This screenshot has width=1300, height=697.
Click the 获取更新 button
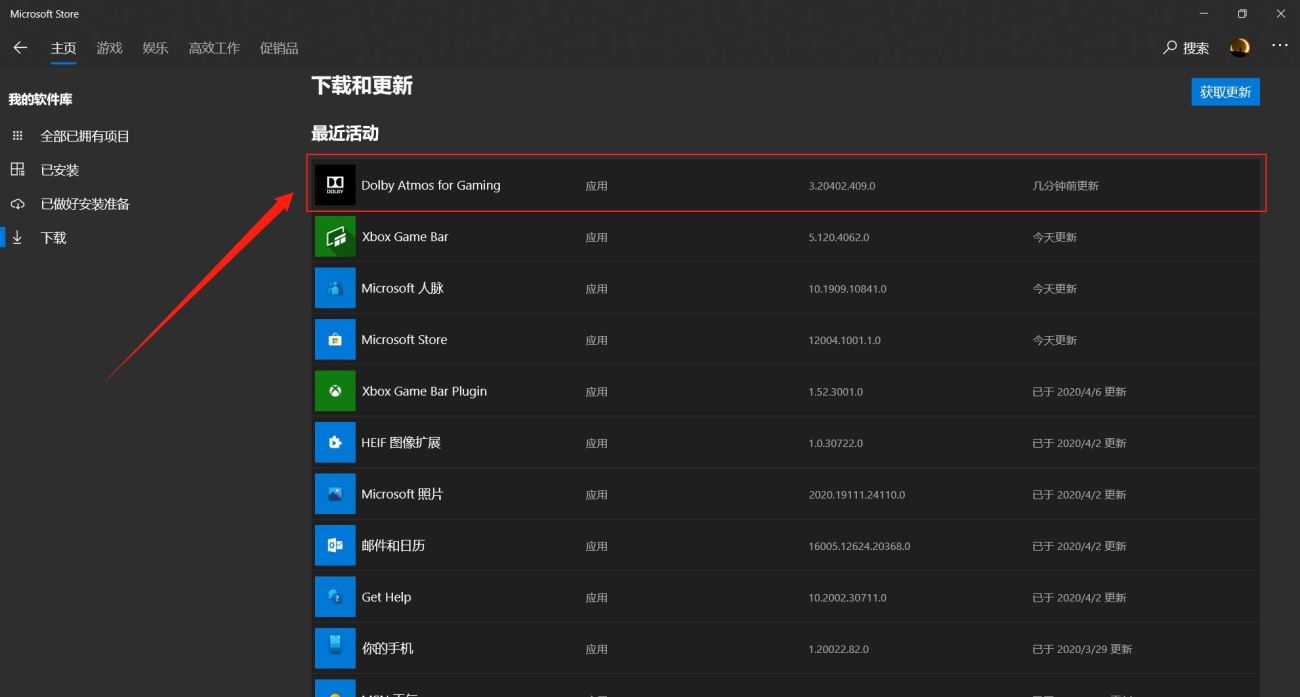pyautogui.click(x=1225, y=92)
